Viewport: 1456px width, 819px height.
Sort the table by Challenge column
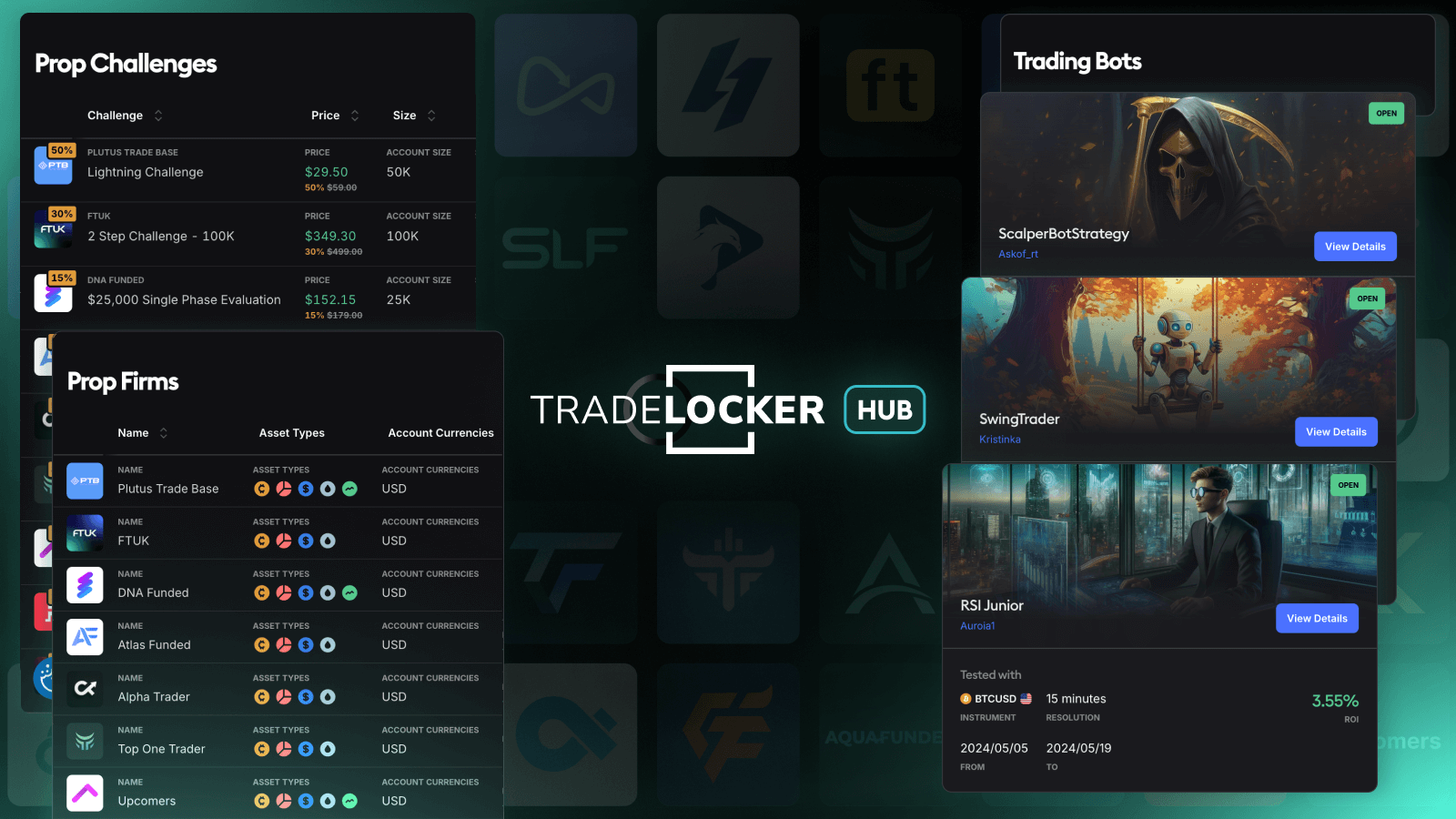coord(157,115)
